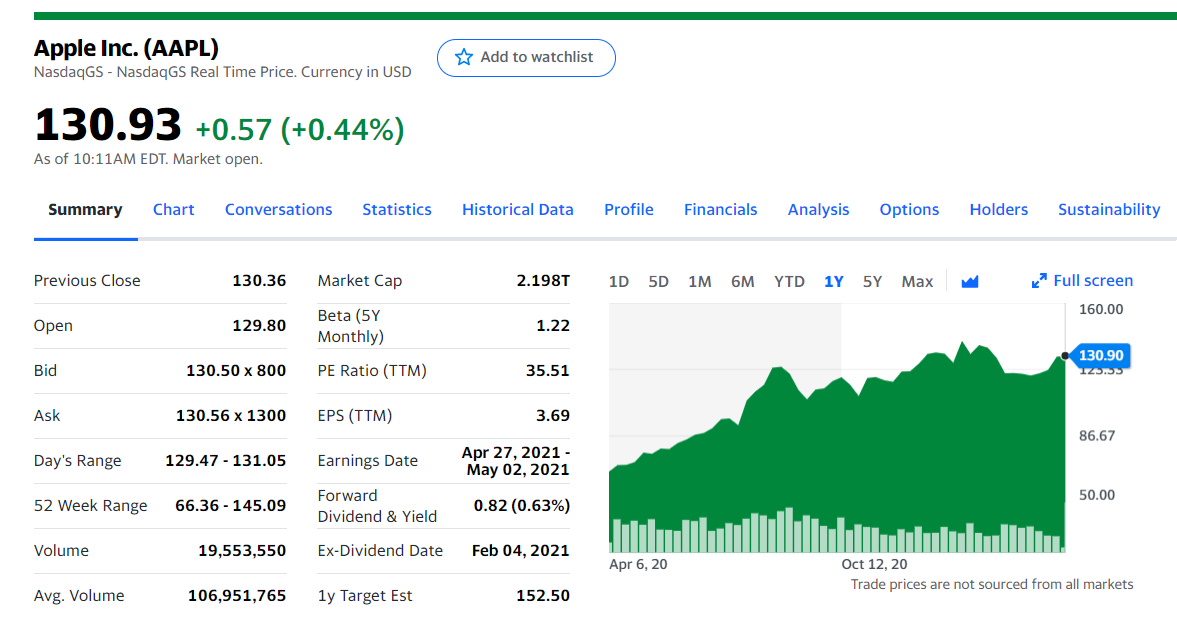Viewport: 1177px width, 637px height.
Task: Open the Holders tab
Action: [998, 209]
